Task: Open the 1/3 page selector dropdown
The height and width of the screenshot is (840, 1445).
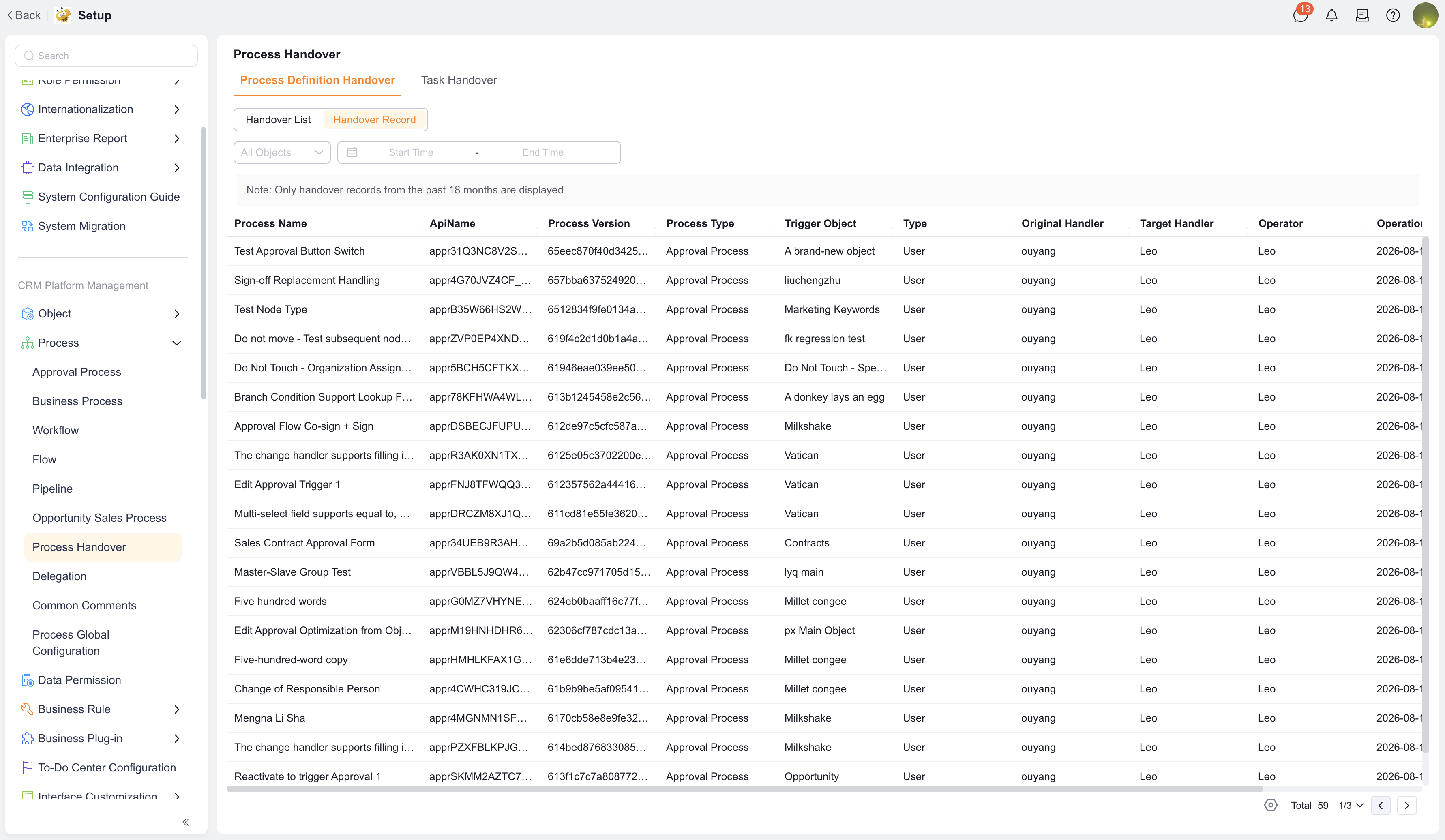Action: click(x=1351, y=805)
